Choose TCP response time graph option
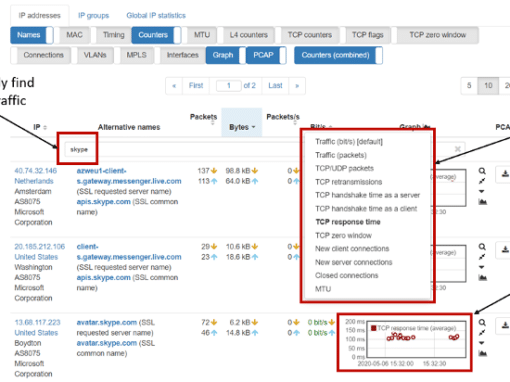510x382 pixels. pos(348,222)
